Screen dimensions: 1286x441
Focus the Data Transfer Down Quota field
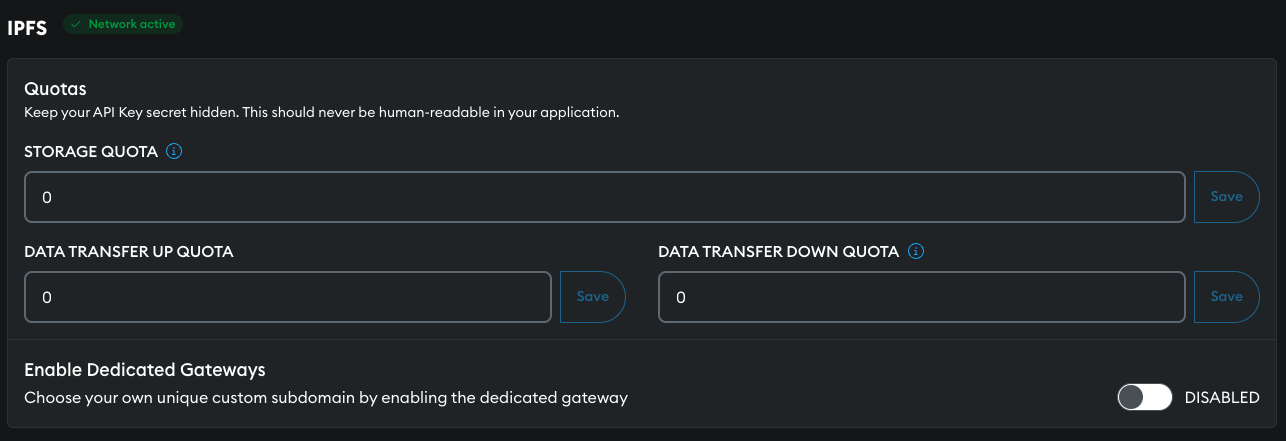coord(921,297)
